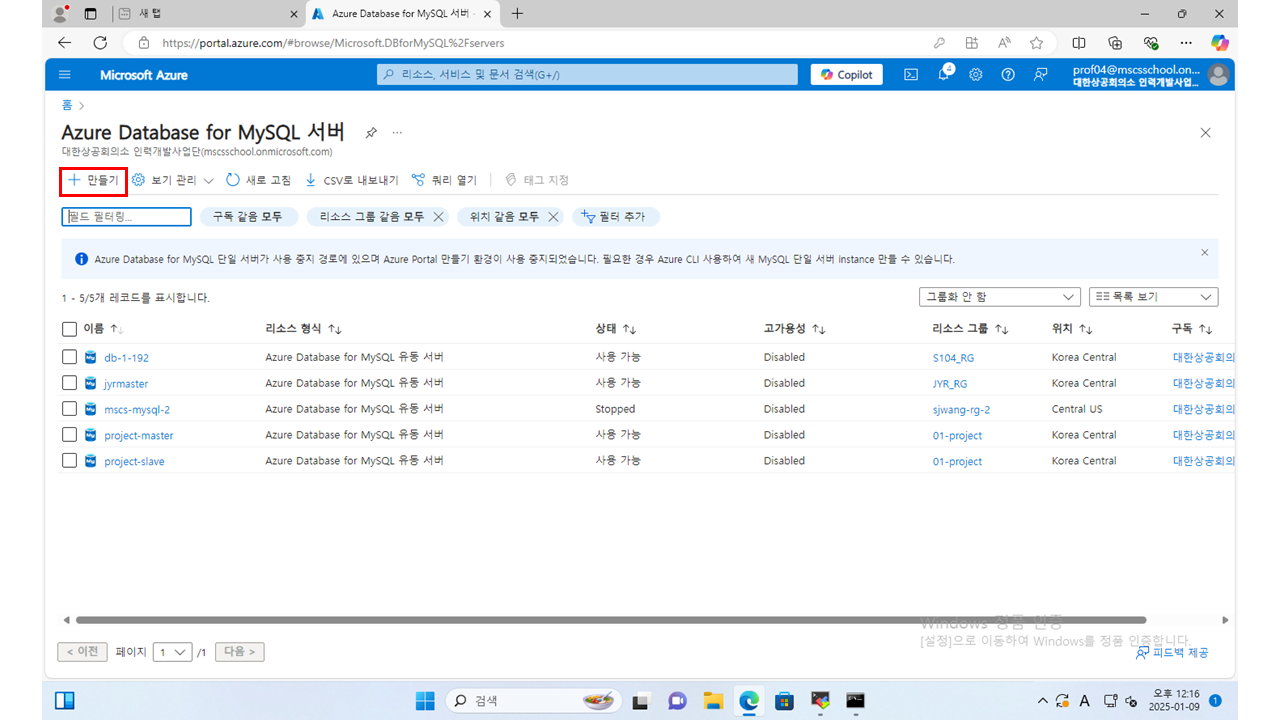The image size is (1280, 720).
Task: Click the Copilot button in Azure header
Action: 847,75
